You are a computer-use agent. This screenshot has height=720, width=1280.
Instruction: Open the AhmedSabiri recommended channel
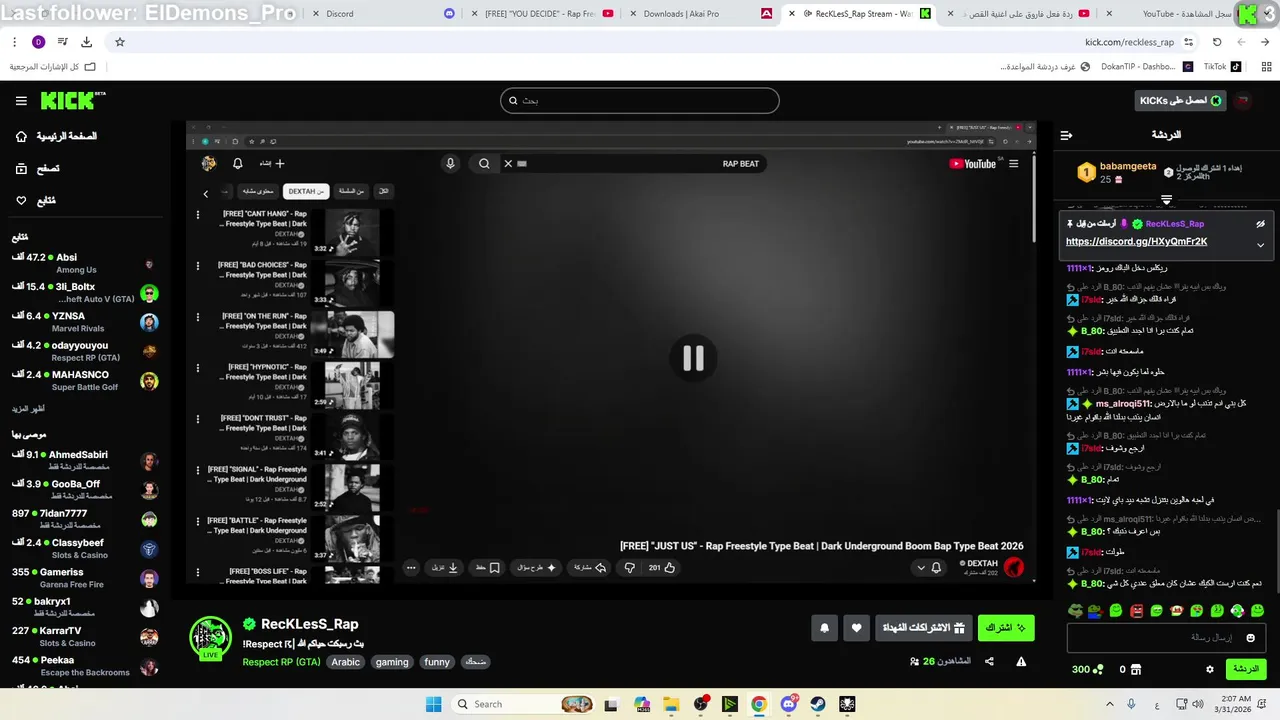tap(85, 460)
